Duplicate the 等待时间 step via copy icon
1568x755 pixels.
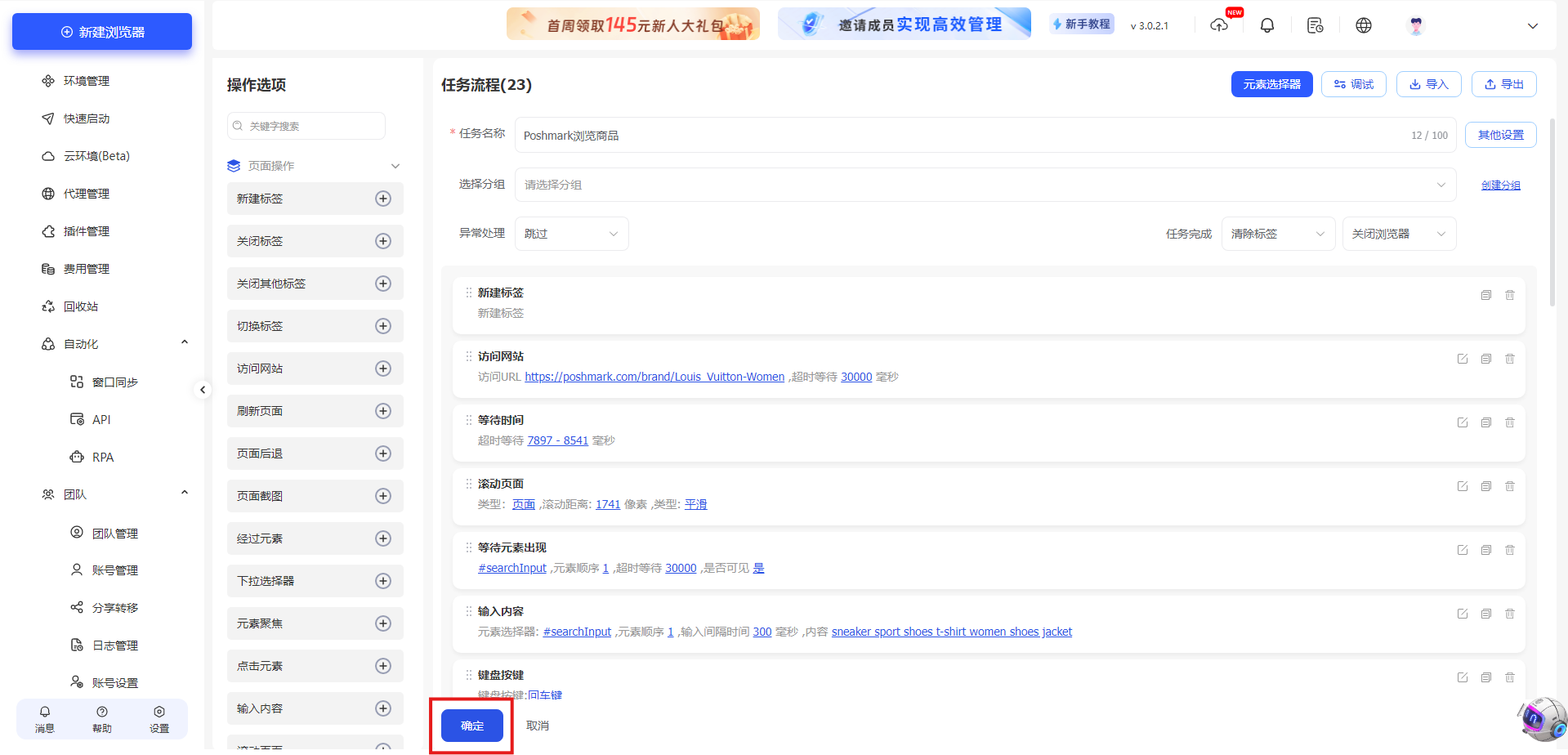(x=1485, y=422)
